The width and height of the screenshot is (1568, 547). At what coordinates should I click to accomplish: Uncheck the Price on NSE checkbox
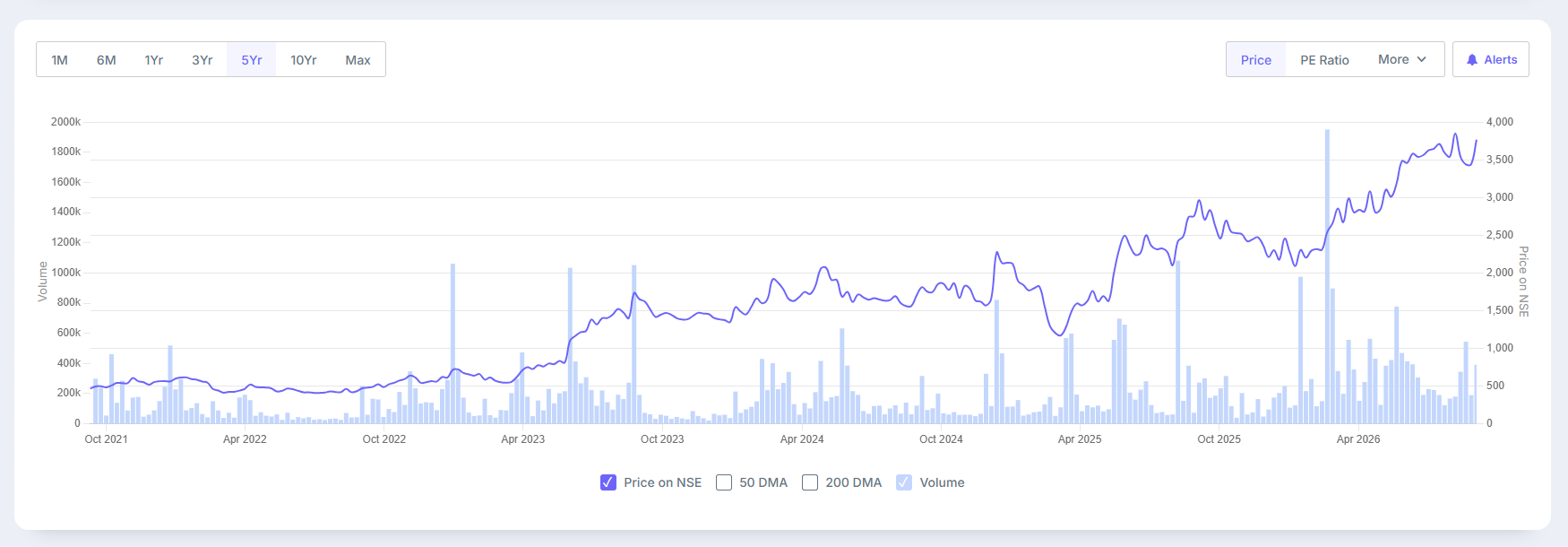(608, 482)
